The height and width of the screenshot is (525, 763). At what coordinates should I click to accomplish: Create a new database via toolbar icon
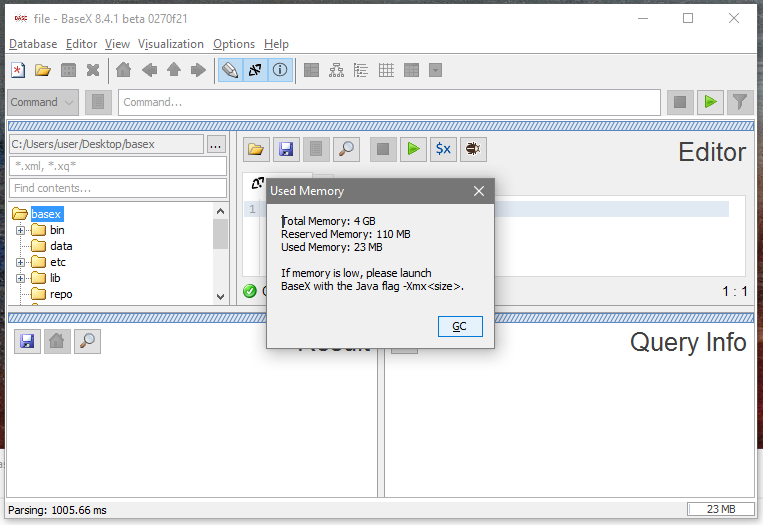[18, 71]
